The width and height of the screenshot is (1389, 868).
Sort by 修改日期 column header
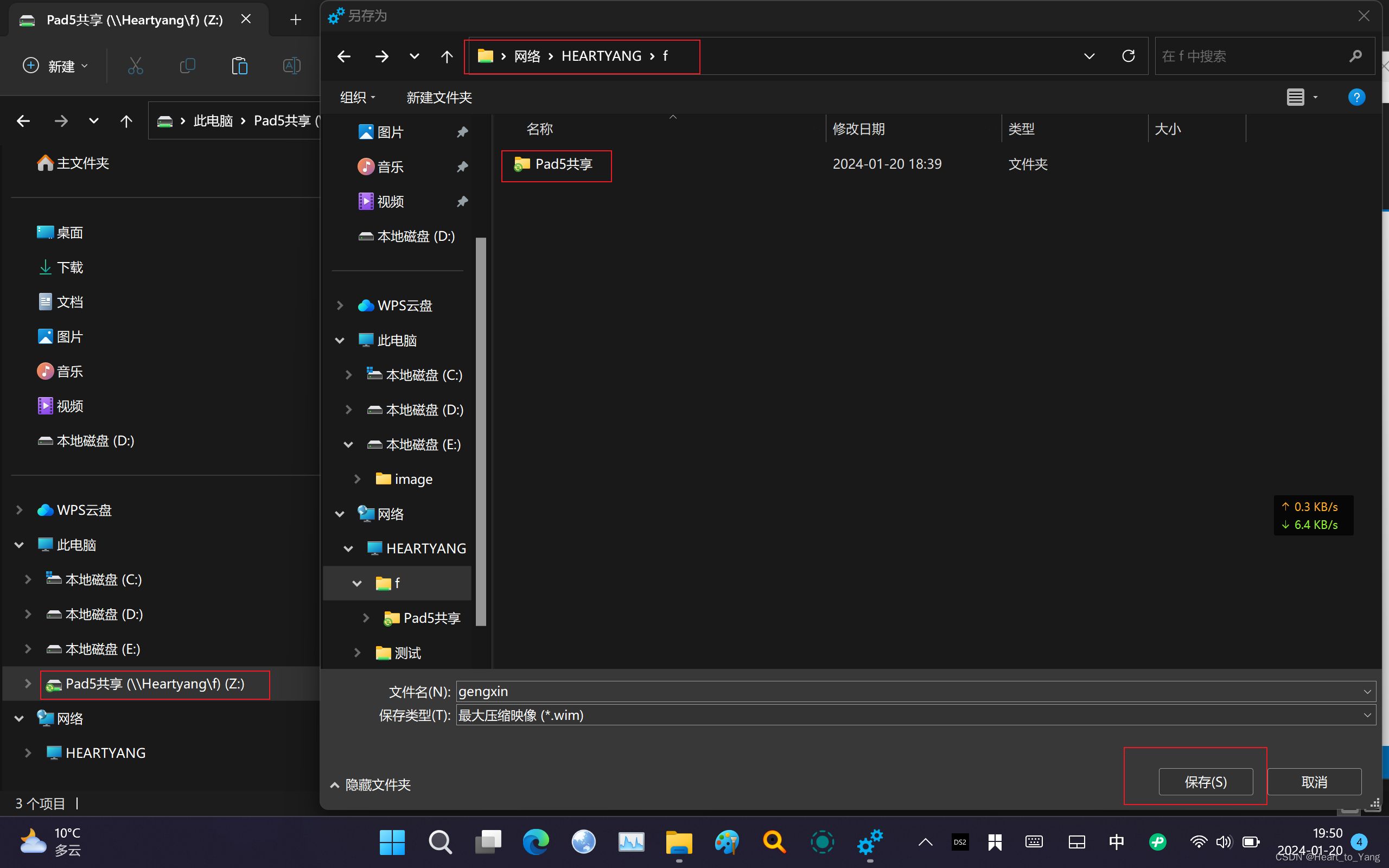click(x=859, y=129)
